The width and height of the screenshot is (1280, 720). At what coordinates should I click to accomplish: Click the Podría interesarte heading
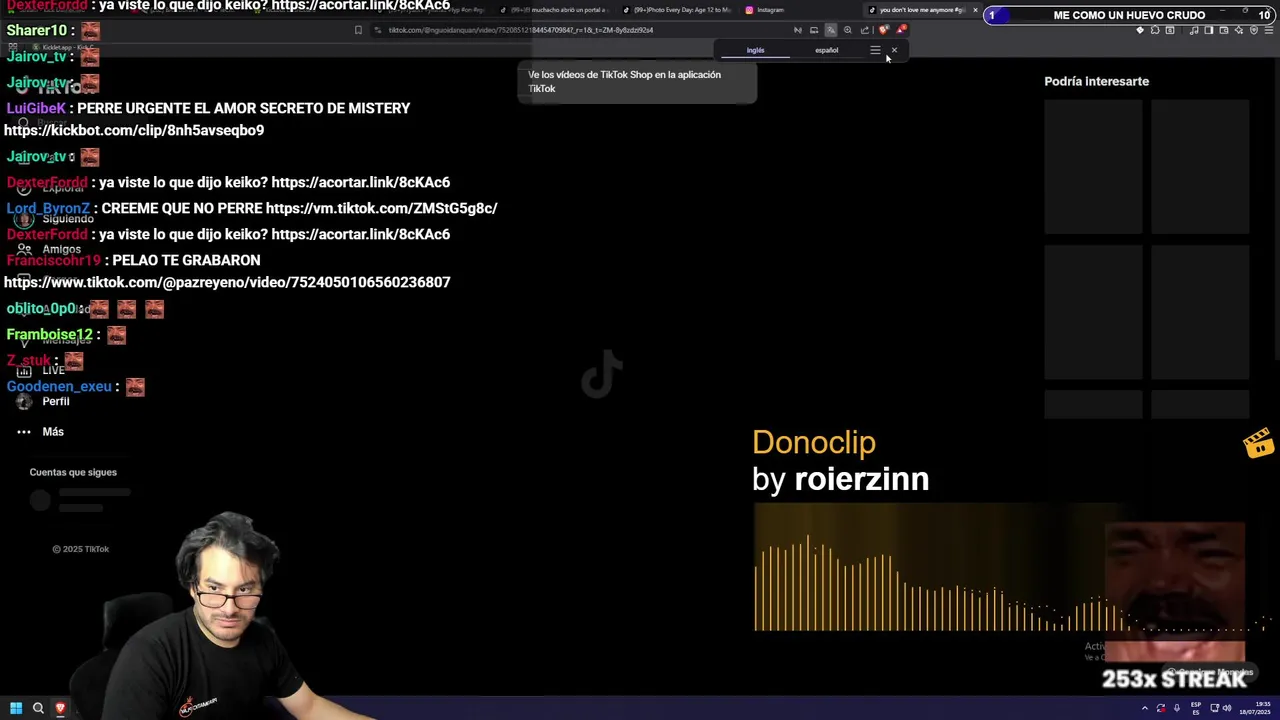pos(1096,81)
